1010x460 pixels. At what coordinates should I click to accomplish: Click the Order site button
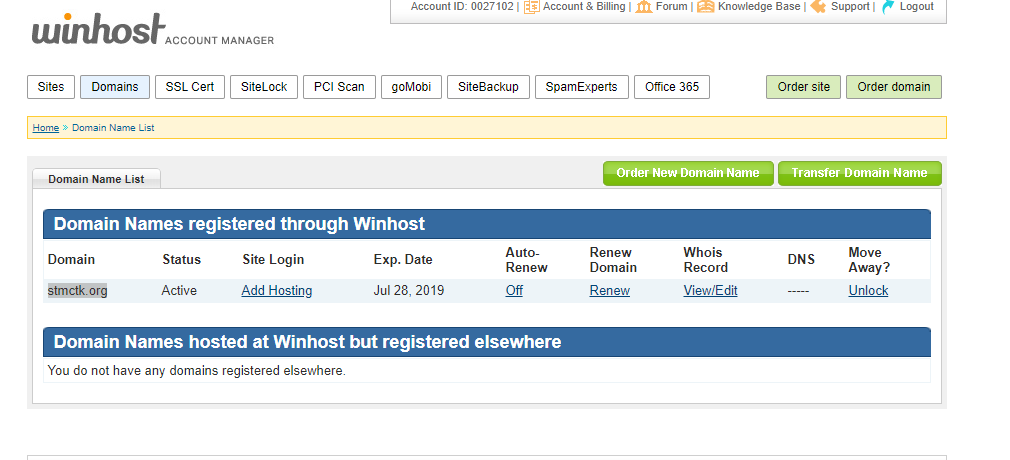click(x=804, y=87)
